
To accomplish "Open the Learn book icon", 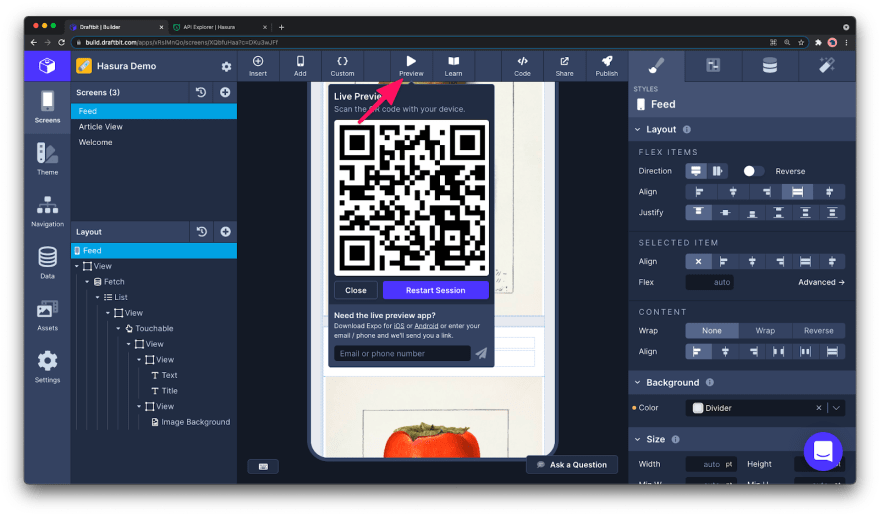I will tap(453, 66).
